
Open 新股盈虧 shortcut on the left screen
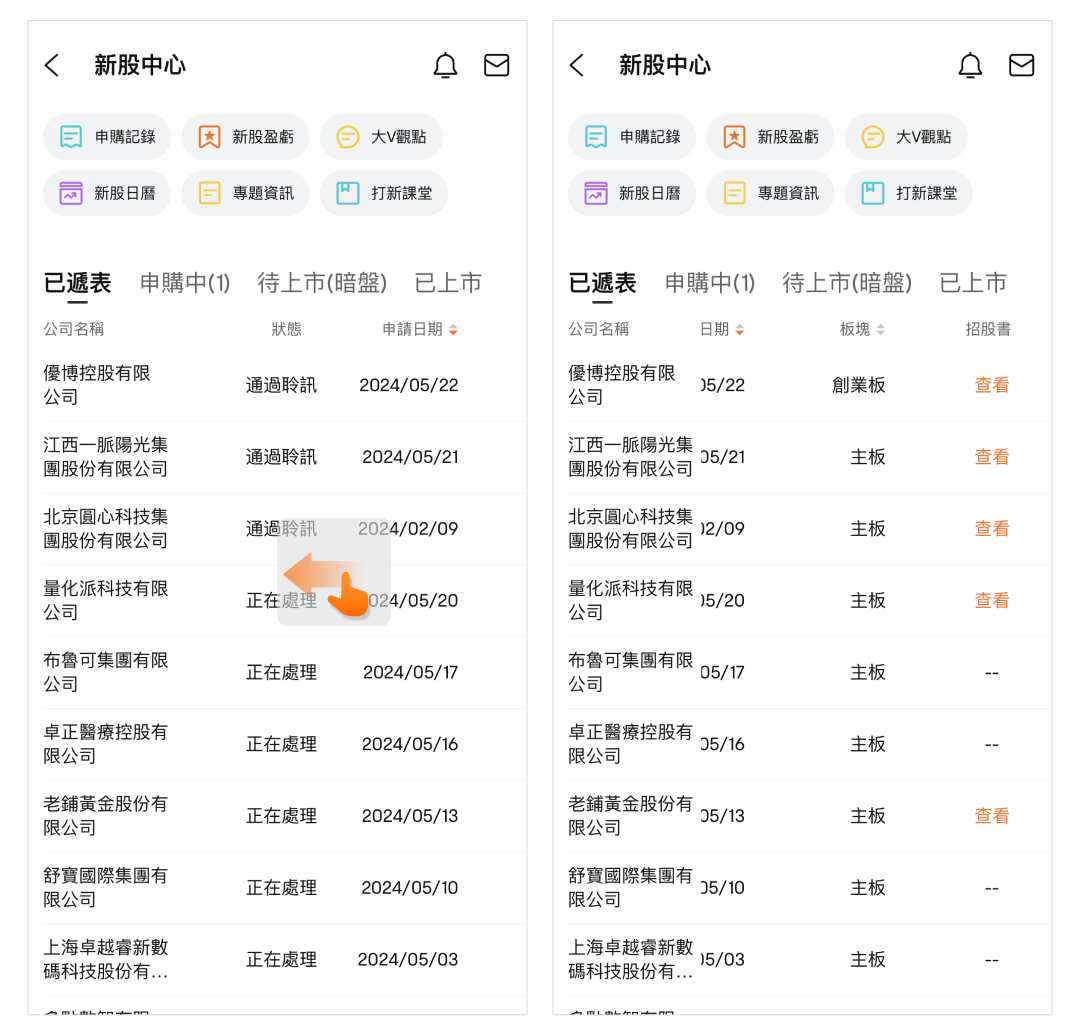tap(245, 137)
